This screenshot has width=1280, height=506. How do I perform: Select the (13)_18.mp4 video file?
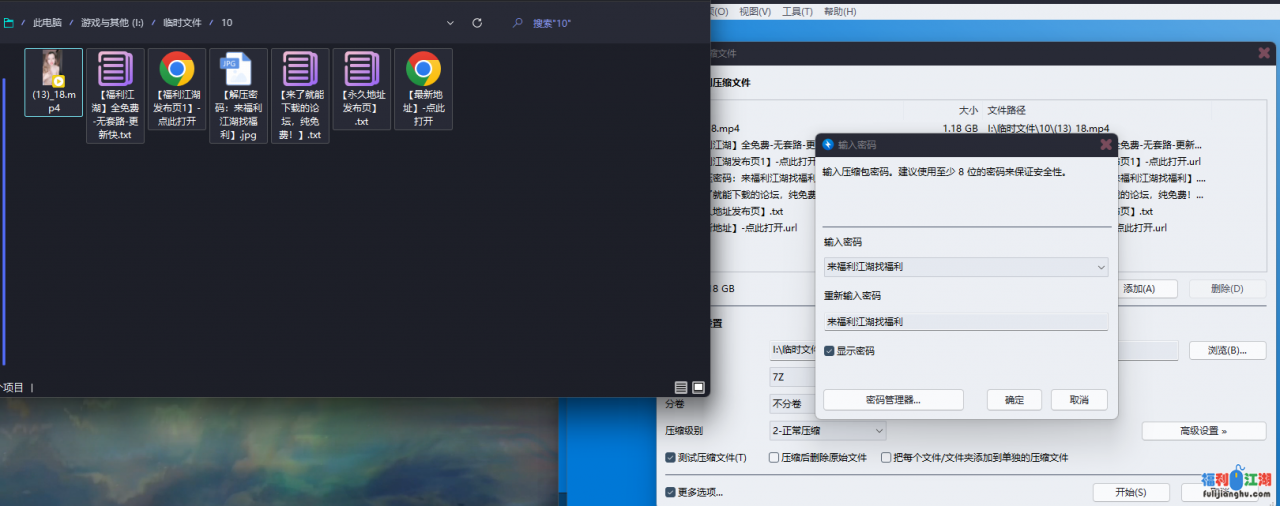tap(53, 70)
